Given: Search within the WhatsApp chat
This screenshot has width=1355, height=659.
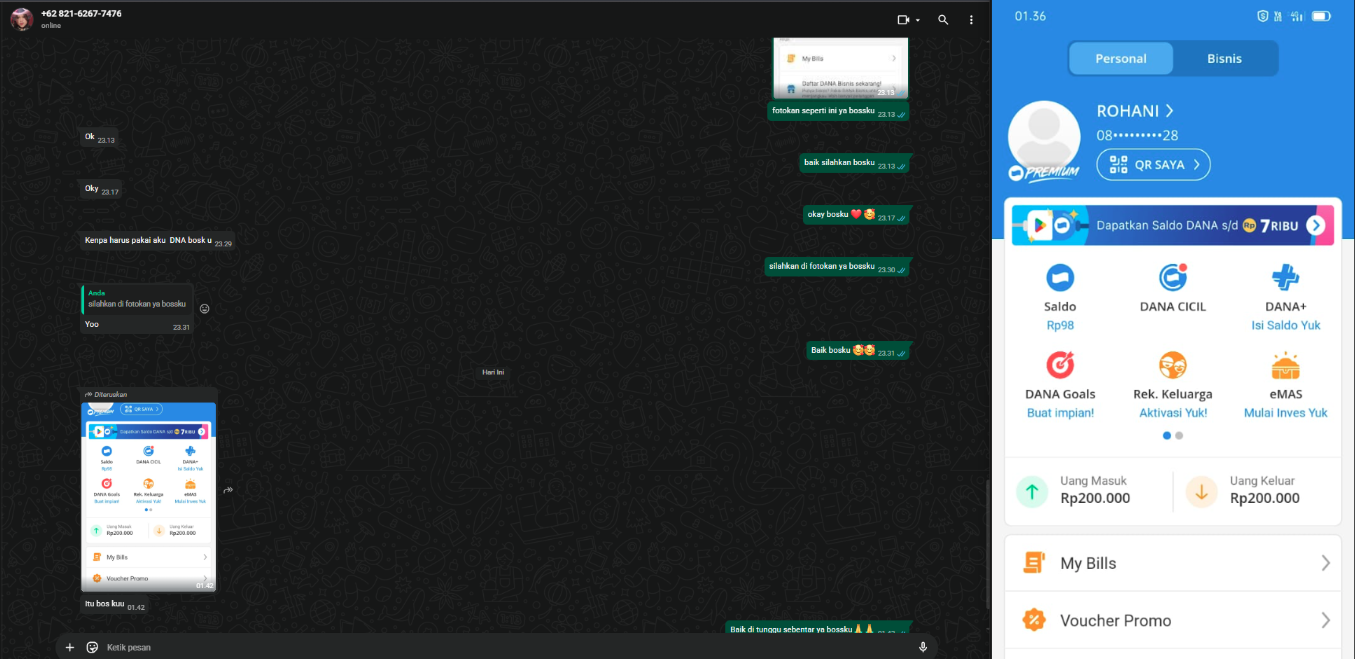Looking at the screenshot, I should pos(943,20).
